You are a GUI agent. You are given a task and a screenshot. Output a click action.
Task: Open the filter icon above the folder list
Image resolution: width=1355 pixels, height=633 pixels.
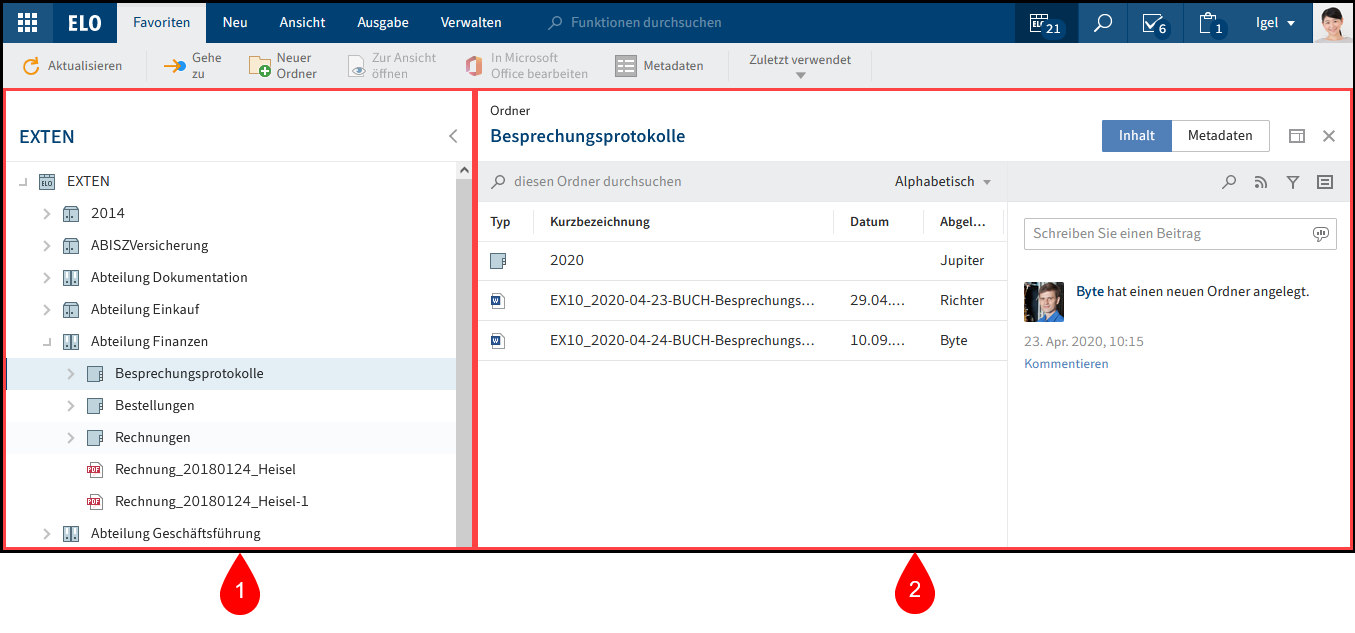click(x=1293, y=182)
